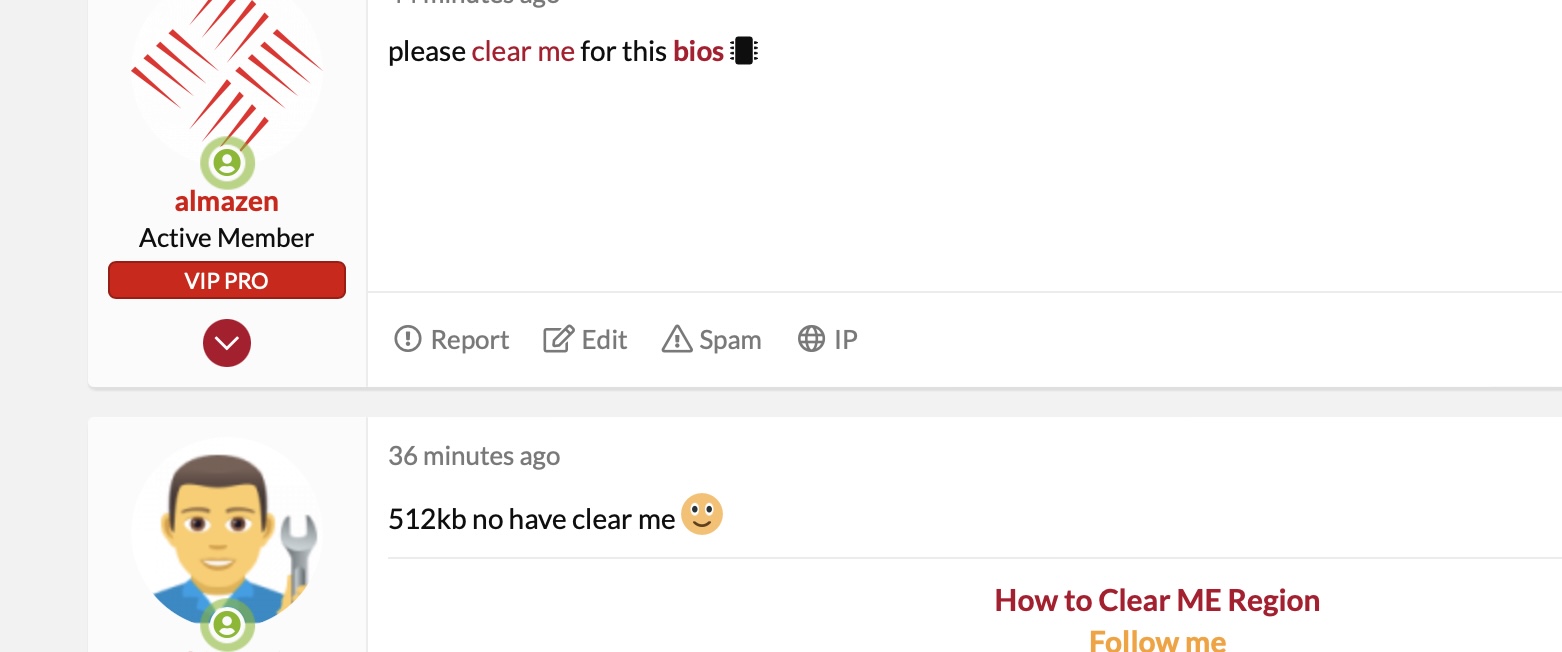The width and height of the screenshot is (1562, 652).
Task: Click the "Active Member" user title
Action: tap(227, 238)
